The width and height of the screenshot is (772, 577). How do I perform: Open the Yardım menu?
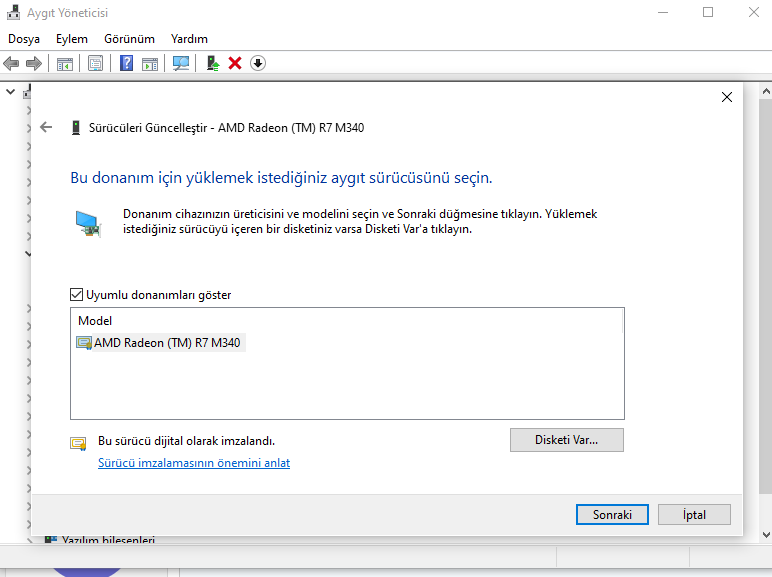(189, 39)
